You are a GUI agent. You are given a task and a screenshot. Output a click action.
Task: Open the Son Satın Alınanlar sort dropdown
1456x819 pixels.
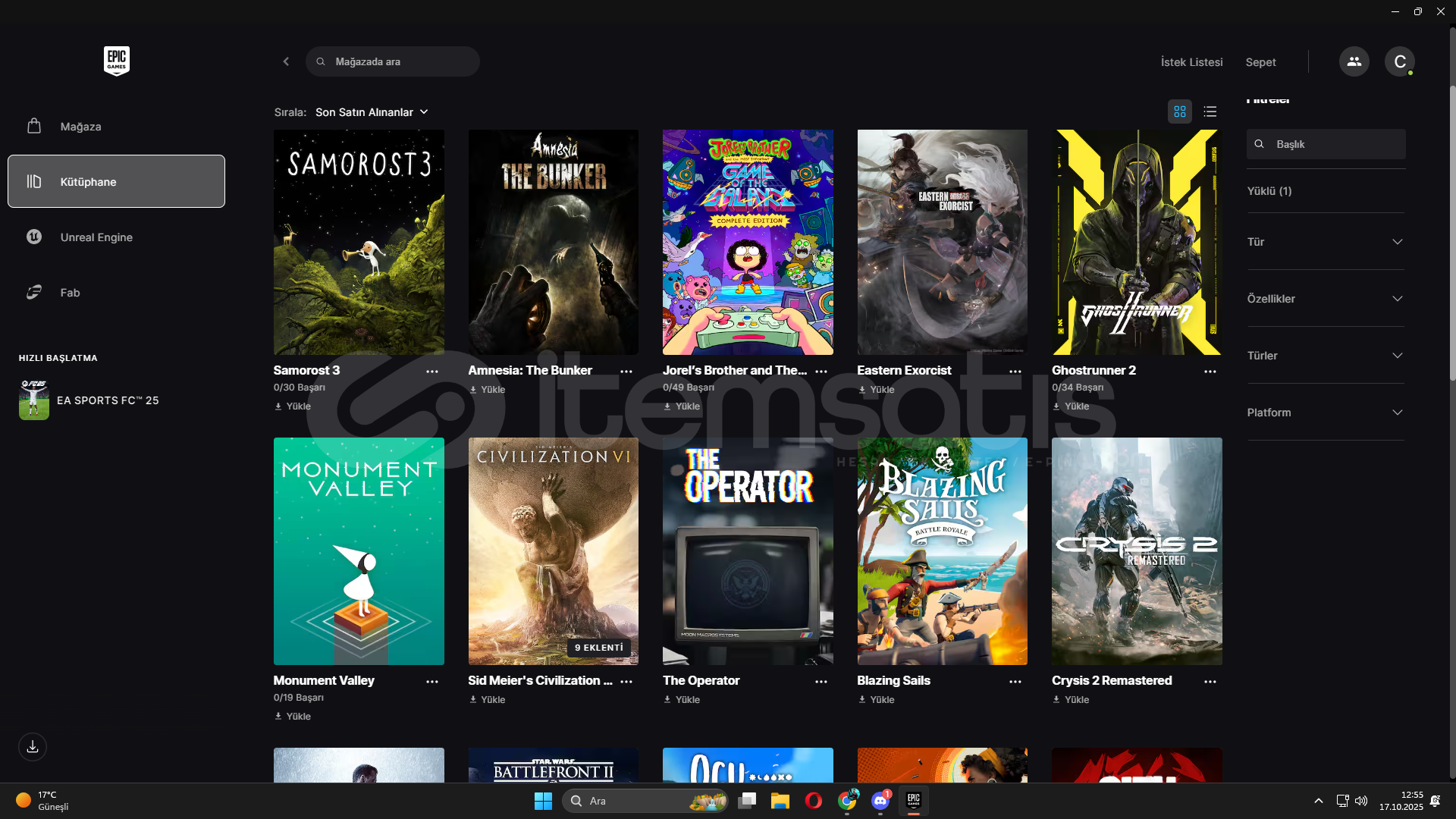coord(372,112)
